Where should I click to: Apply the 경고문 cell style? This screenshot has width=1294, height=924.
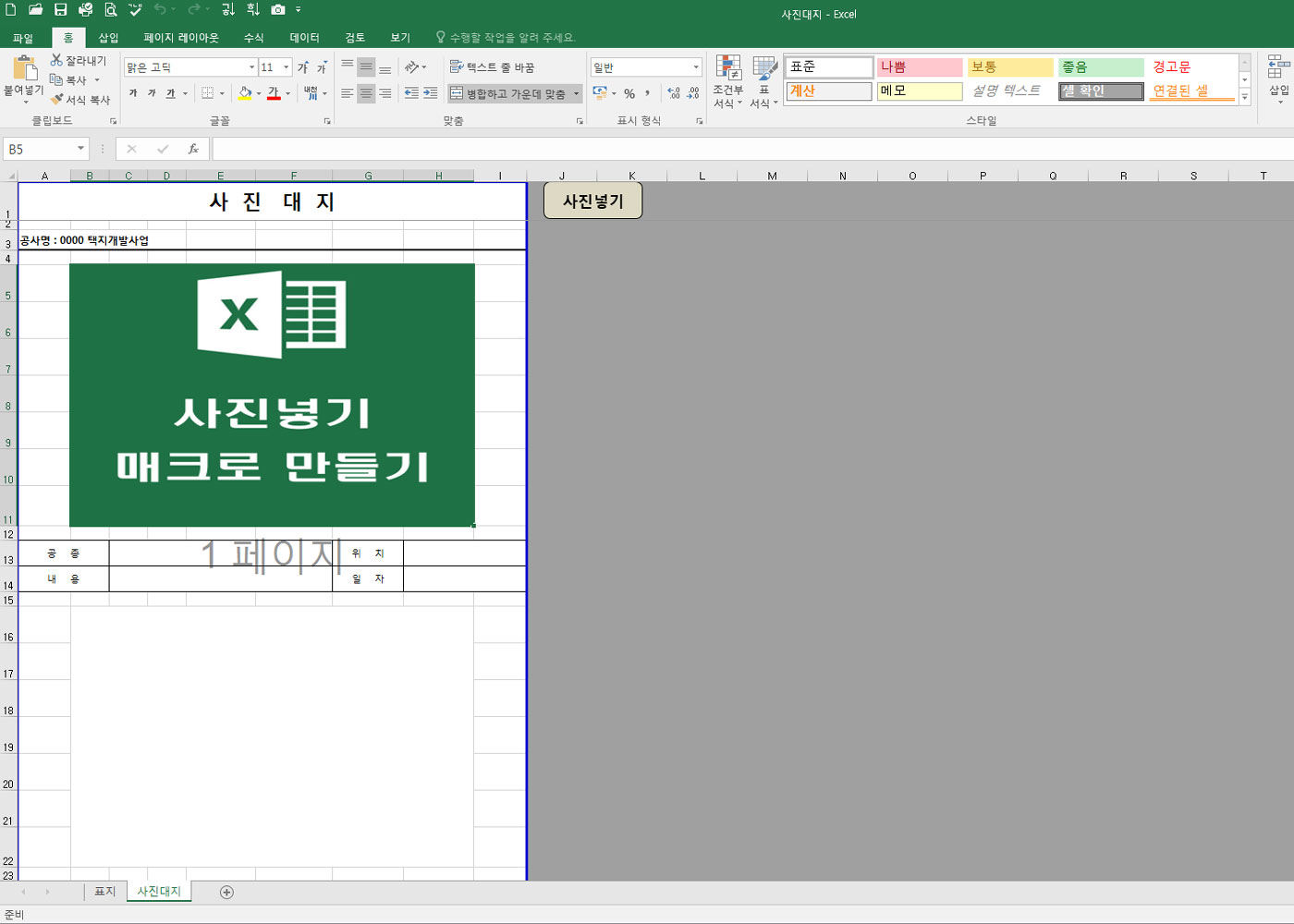[1191, 67]
